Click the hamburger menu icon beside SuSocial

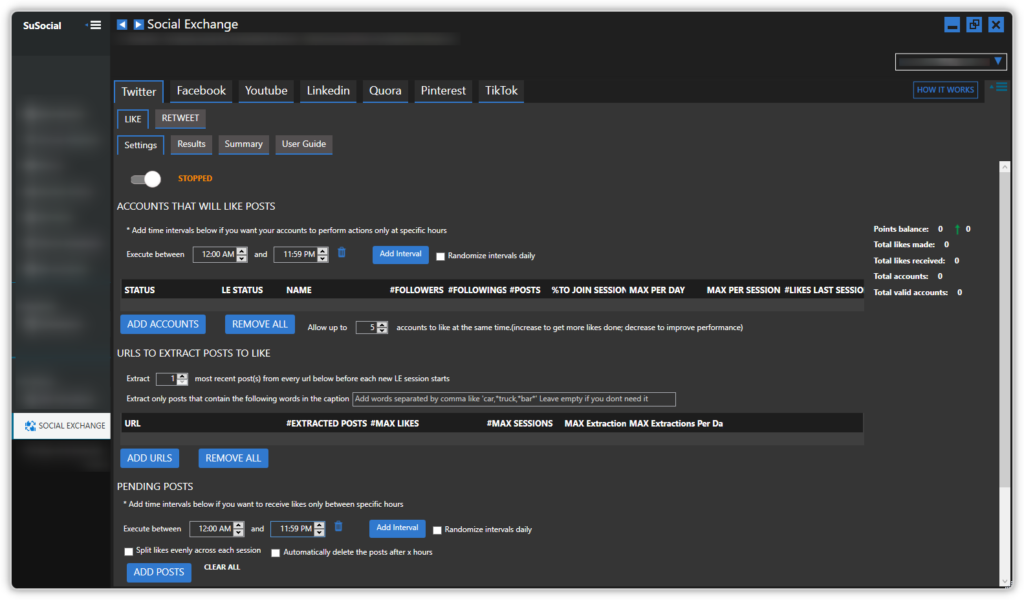point(95,25)
